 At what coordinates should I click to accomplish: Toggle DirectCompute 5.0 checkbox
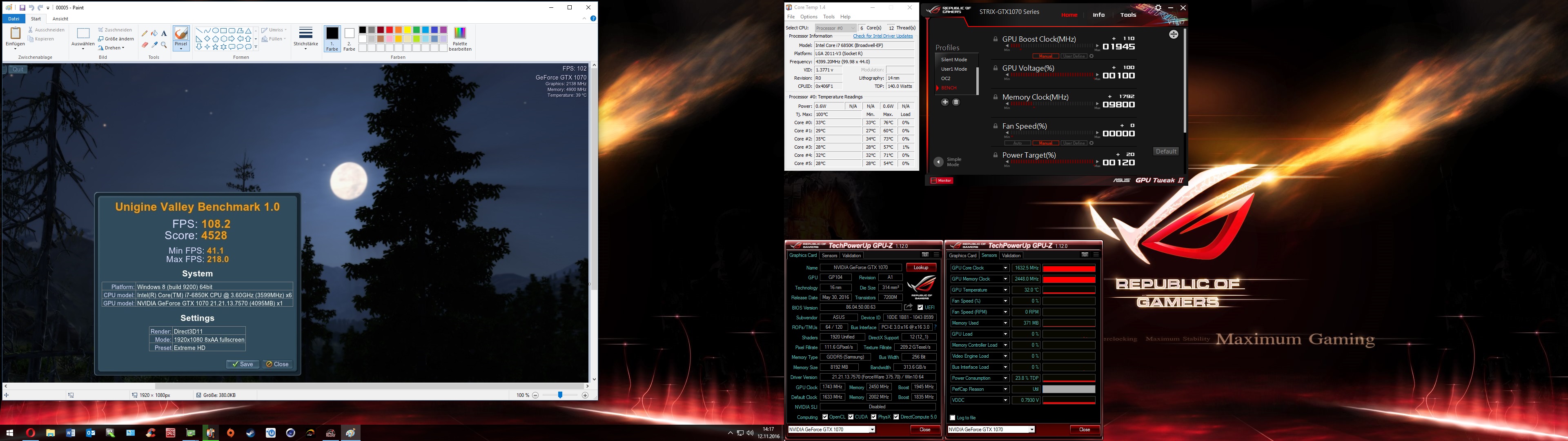coord(896,417)
